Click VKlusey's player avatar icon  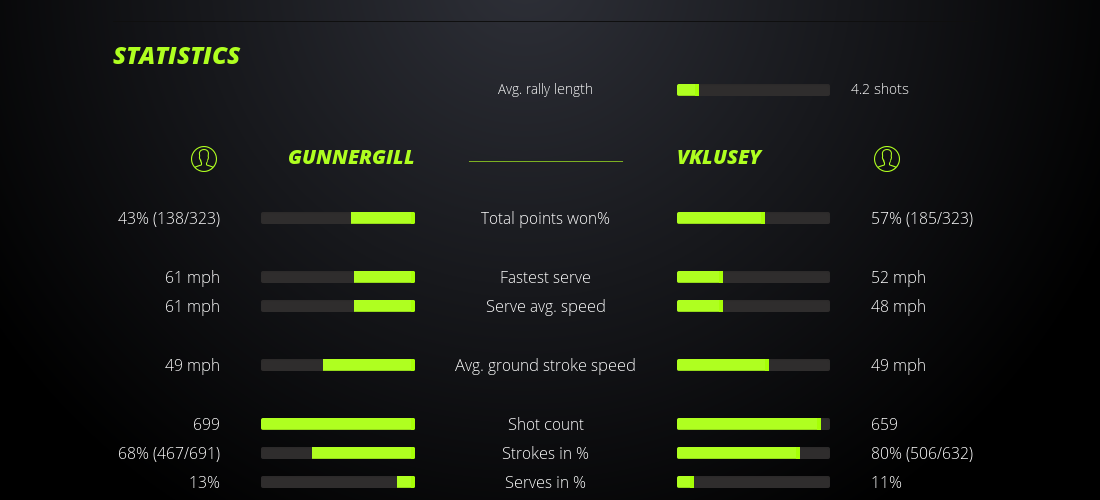tap(886, 158)
